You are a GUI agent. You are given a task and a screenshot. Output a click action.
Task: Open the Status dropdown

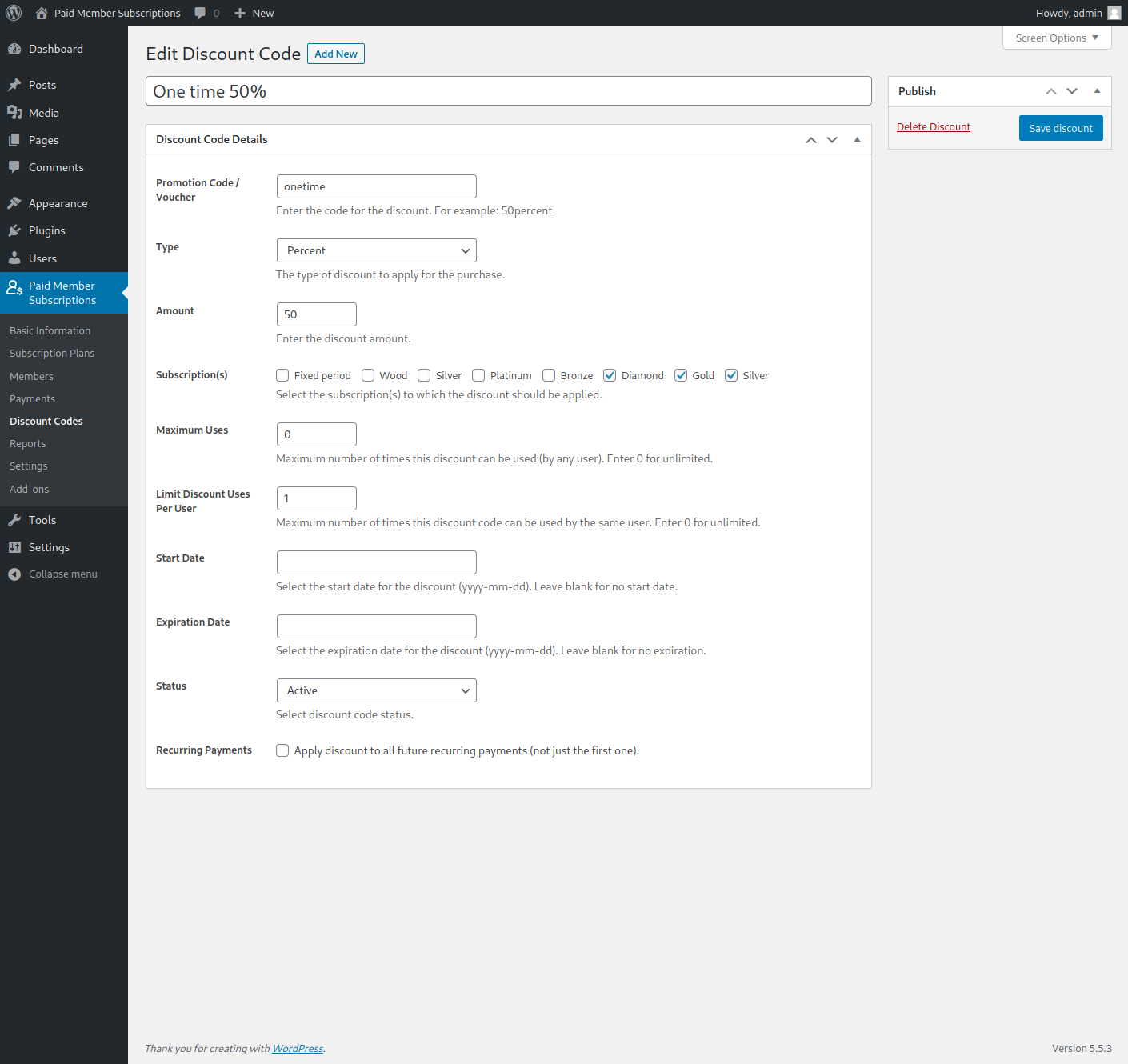point(377,690)
